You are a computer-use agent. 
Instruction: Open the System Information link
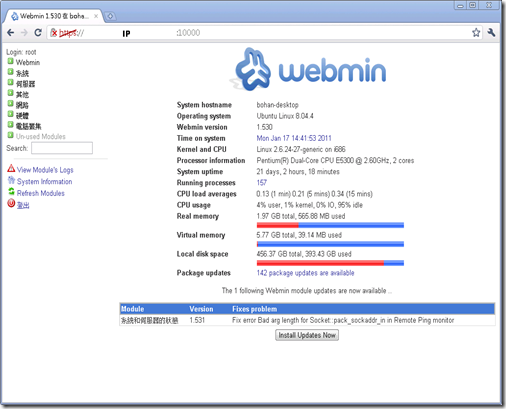[44, 182]
